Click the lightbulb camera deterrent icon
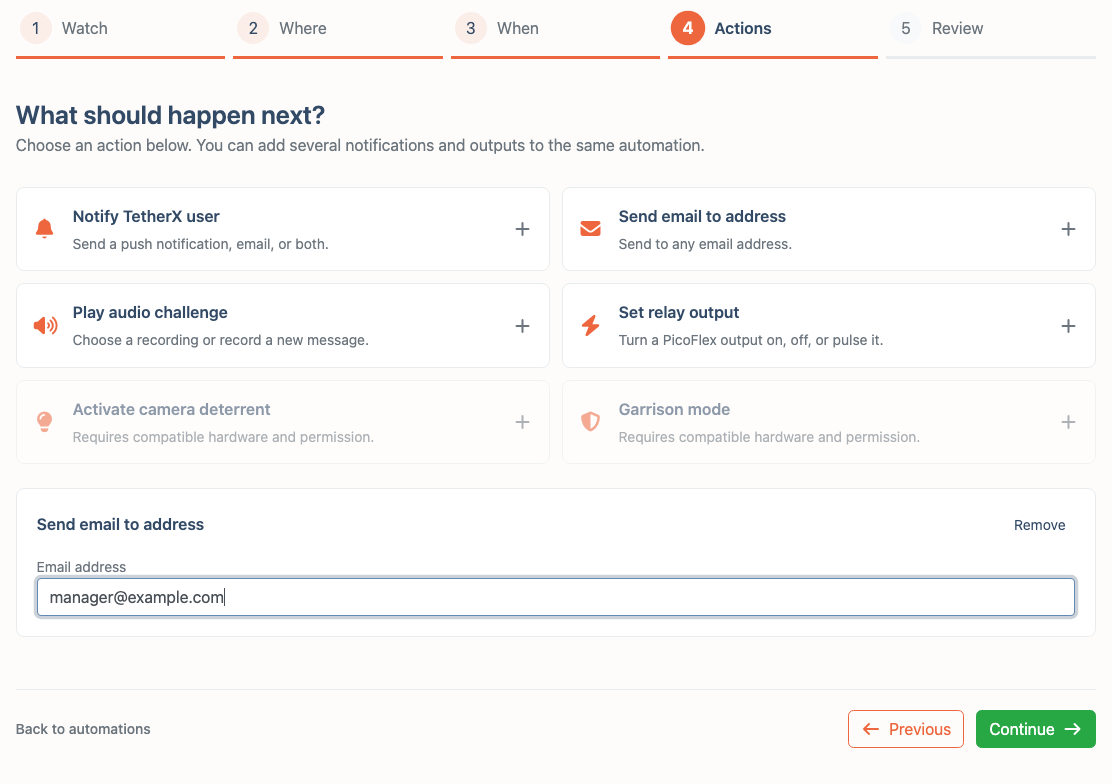The image size is (1112, 784). pos(45,422)
